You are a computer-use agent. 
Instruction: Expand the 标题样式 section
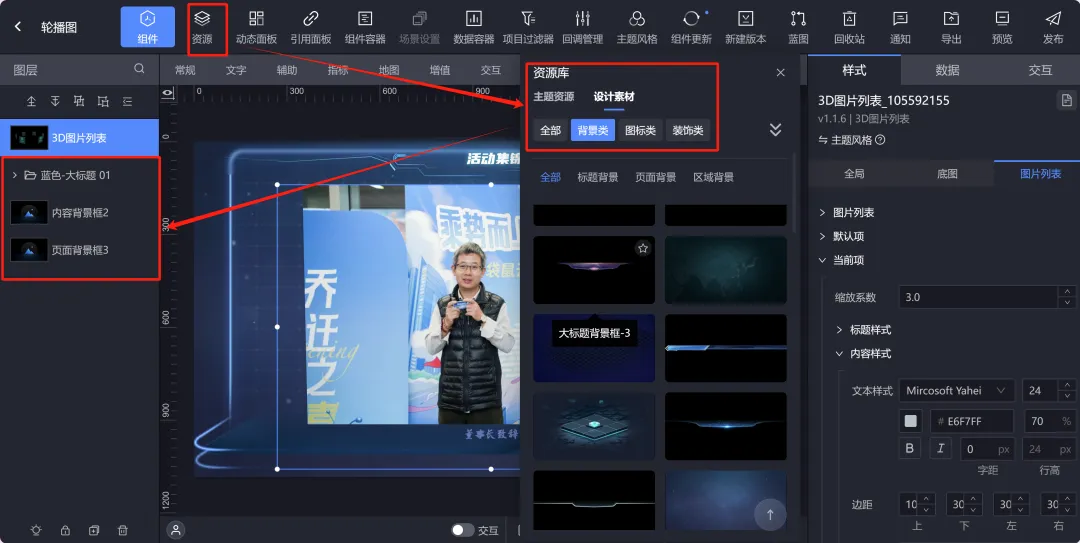coord(839,330)
